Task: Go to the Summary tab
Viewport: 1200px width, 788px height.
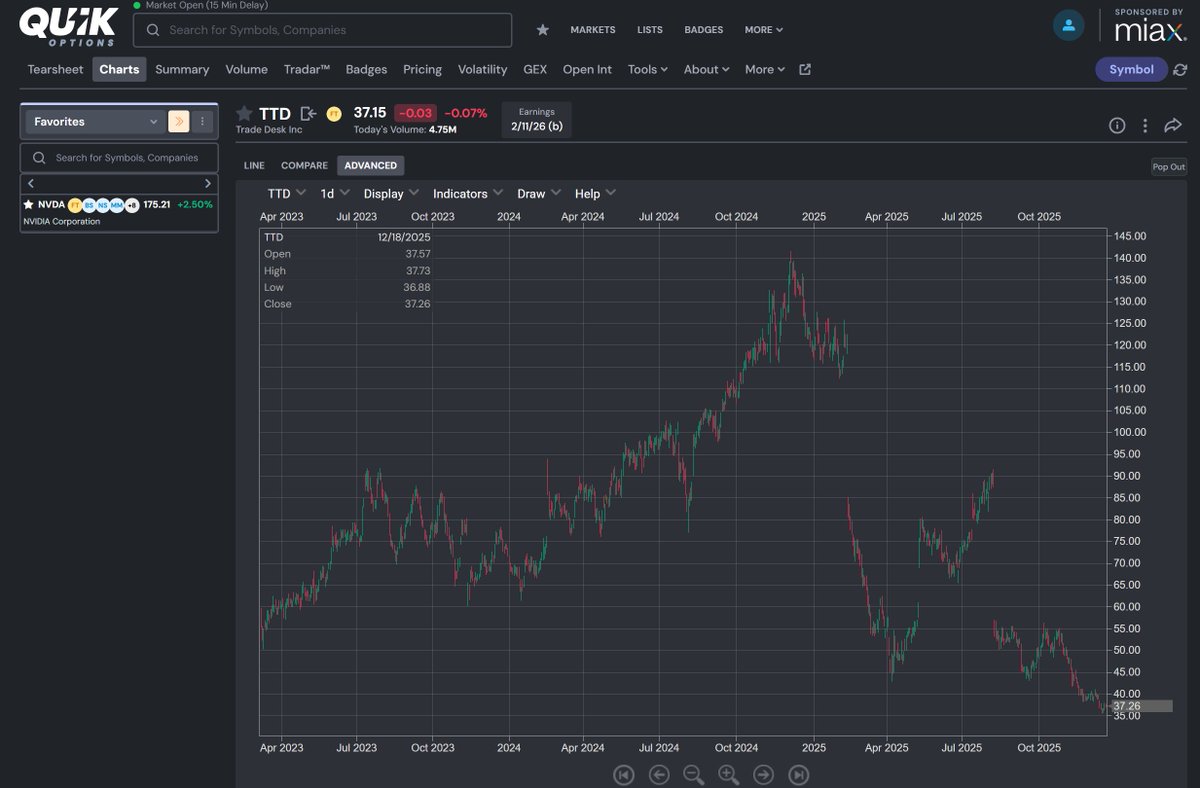Action: [182, 69]
